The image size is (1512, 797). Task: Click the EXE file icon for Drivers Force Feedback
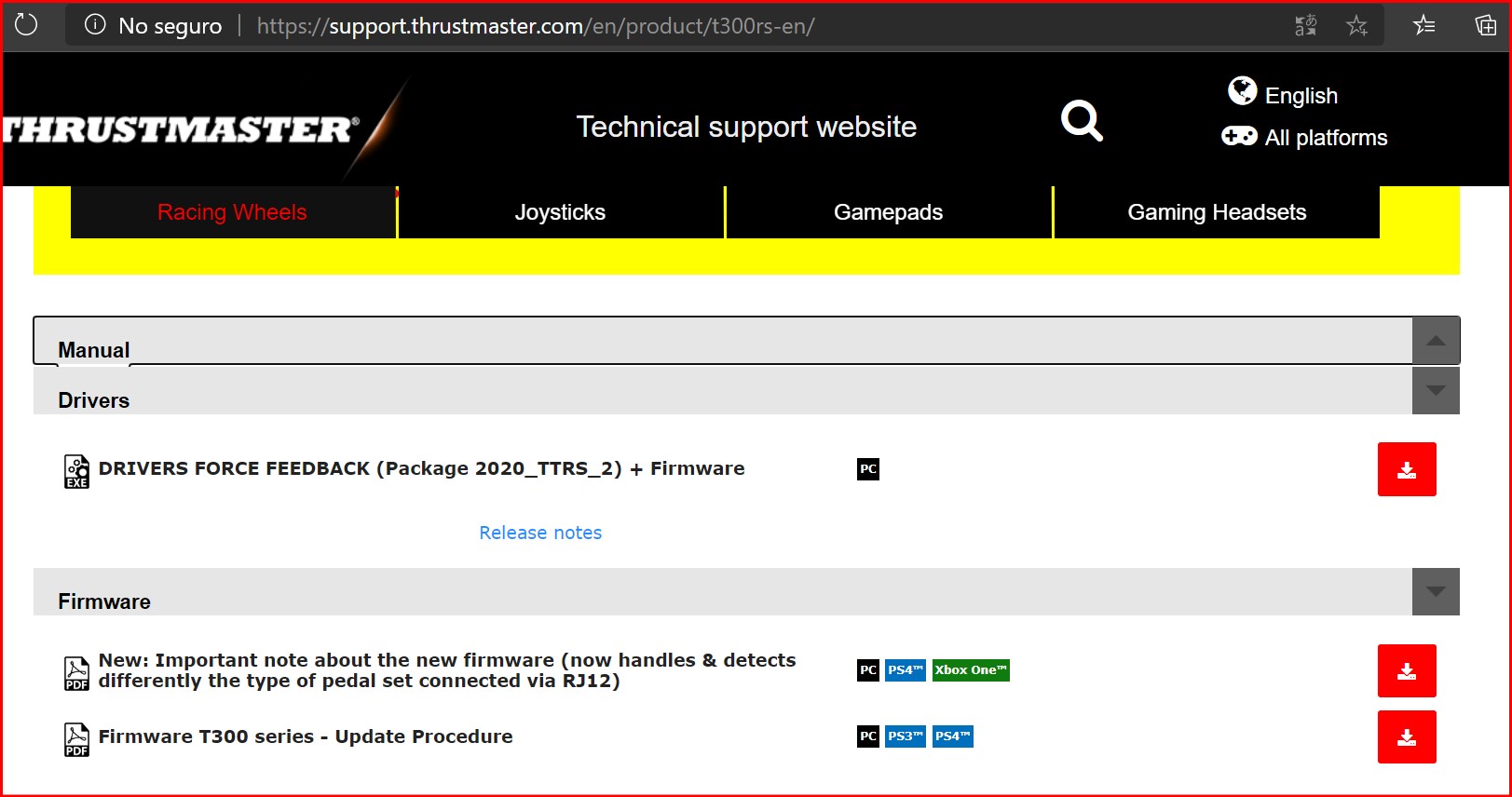tap(76, 471)
